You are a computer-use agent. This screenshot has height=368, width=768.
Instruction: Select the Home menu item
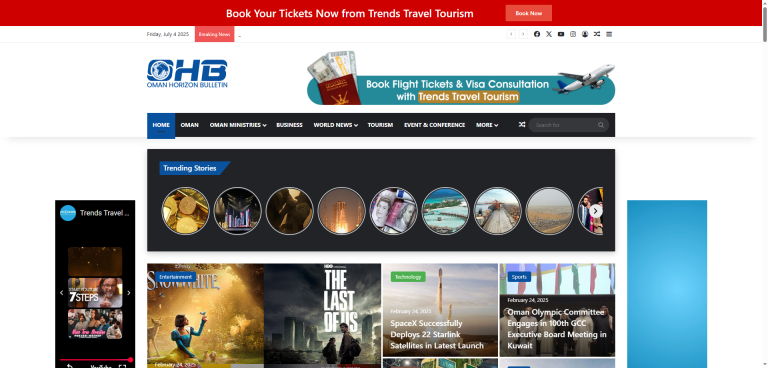(x=161, y=125)
